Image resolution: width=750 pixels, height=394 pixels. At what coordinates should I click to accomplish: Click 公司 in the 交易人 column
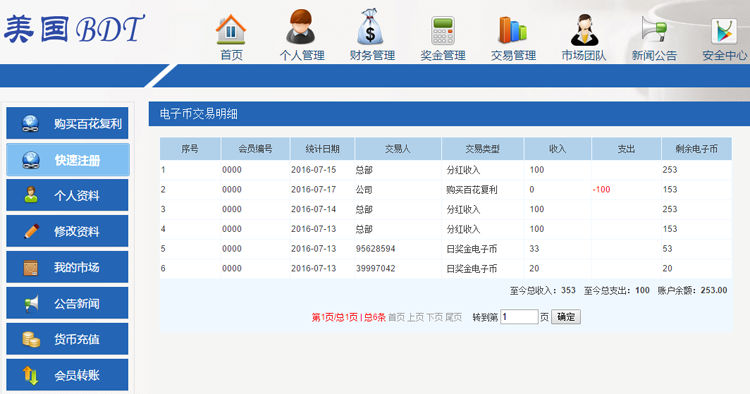[364, 189]
